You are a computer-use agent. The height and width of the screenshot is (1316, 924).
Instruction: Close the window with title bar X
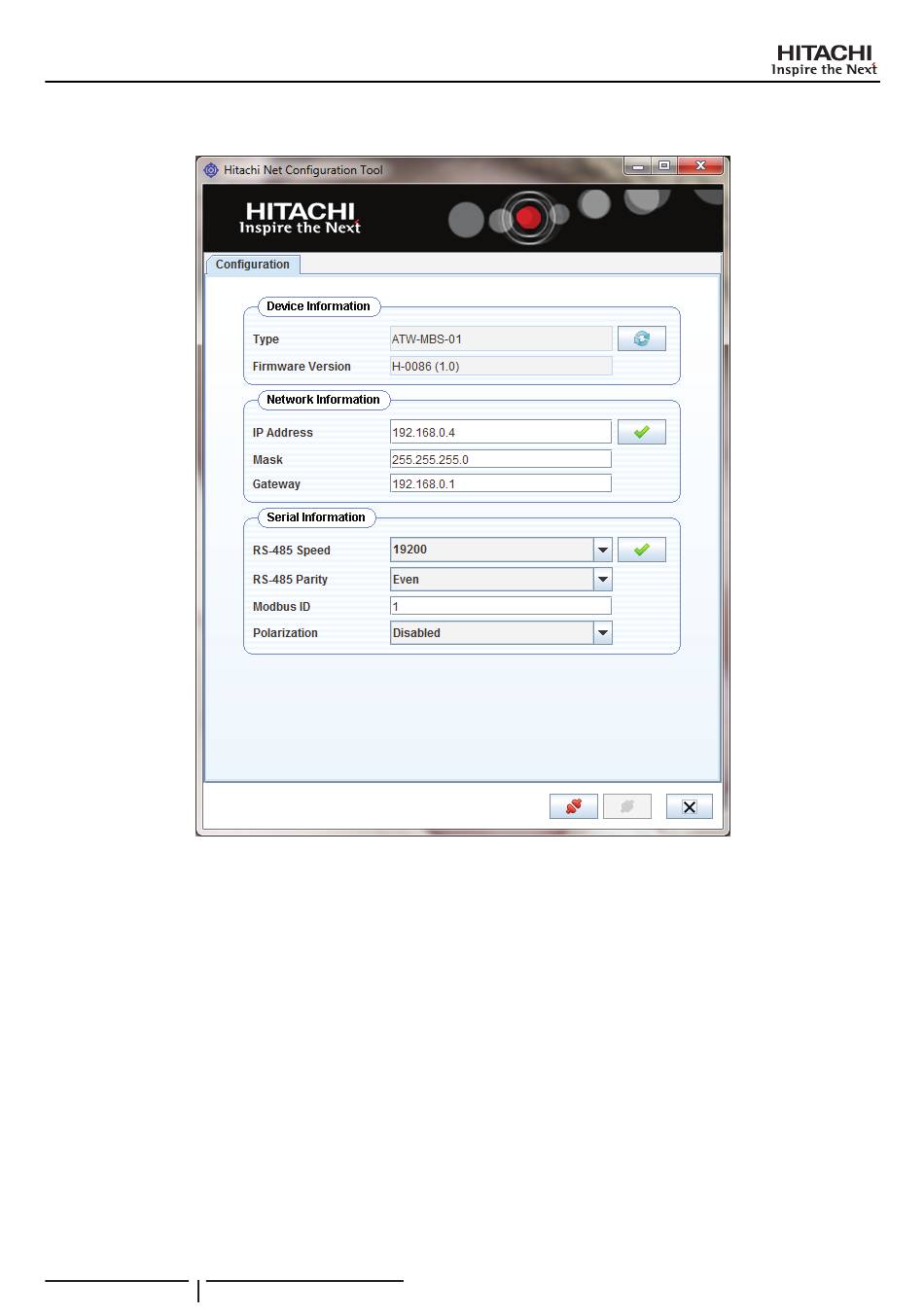tap(700, 166)
